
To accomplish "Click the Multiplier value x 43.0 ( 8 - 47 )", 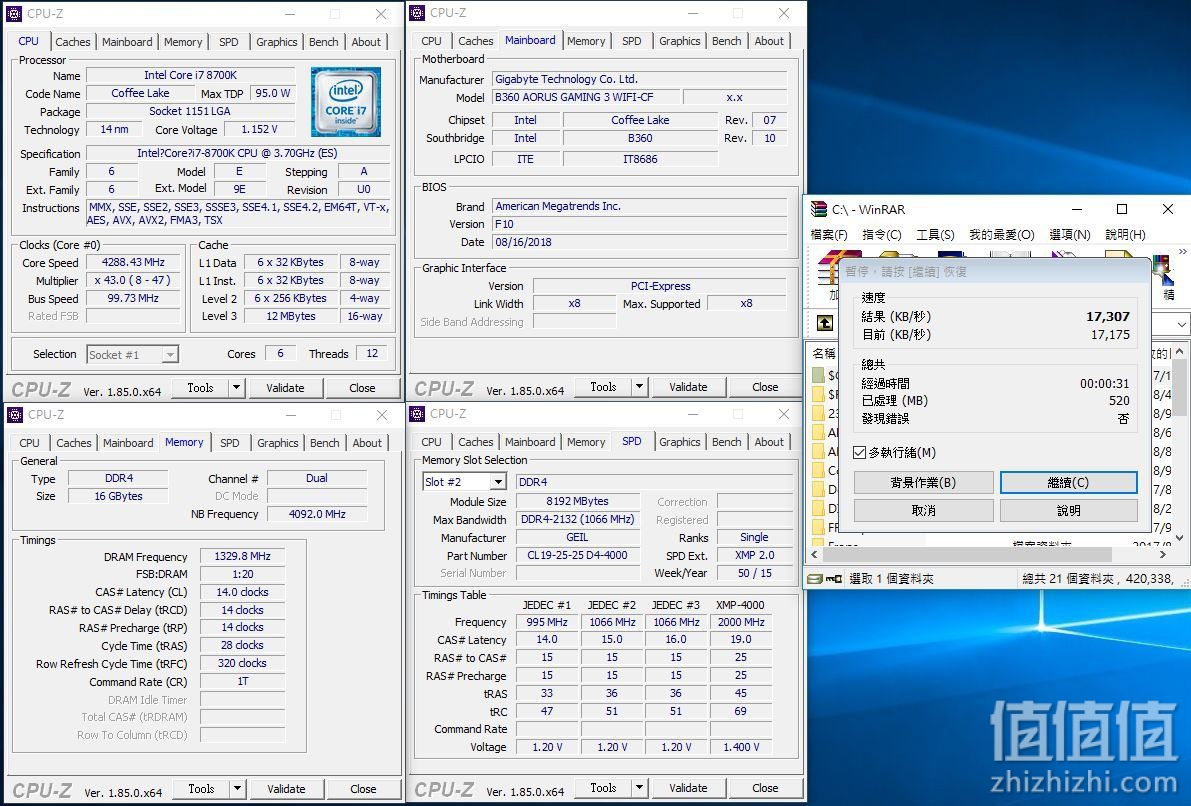I will (x=133, y=280).
